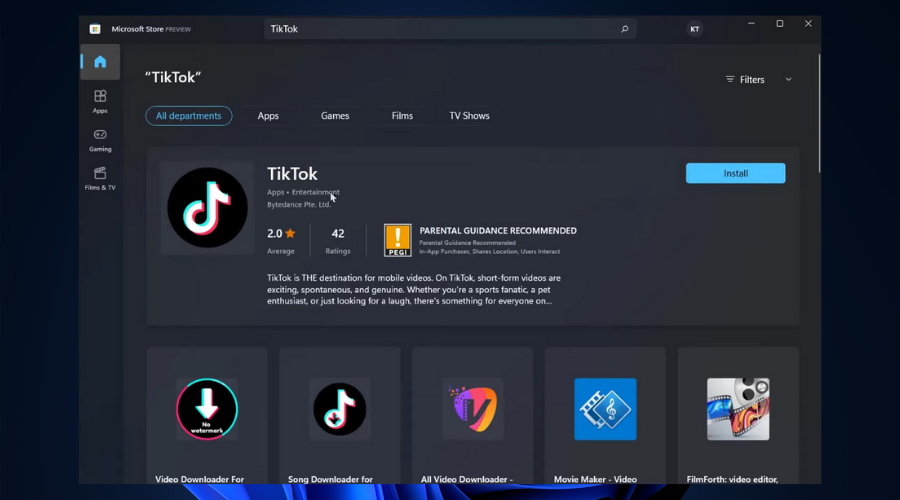Minimize the Microsoft Store window
This screenshot has width=900, height=500.
click(x=751, y=24)
